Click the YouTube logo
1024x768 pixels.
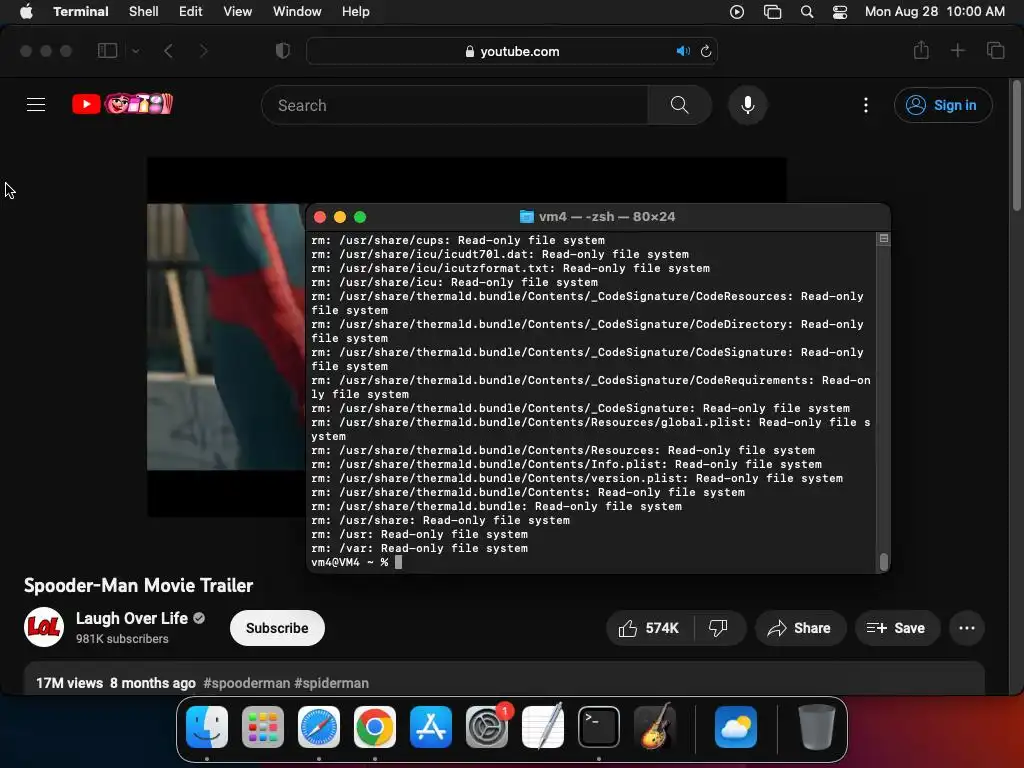[122, 104]
